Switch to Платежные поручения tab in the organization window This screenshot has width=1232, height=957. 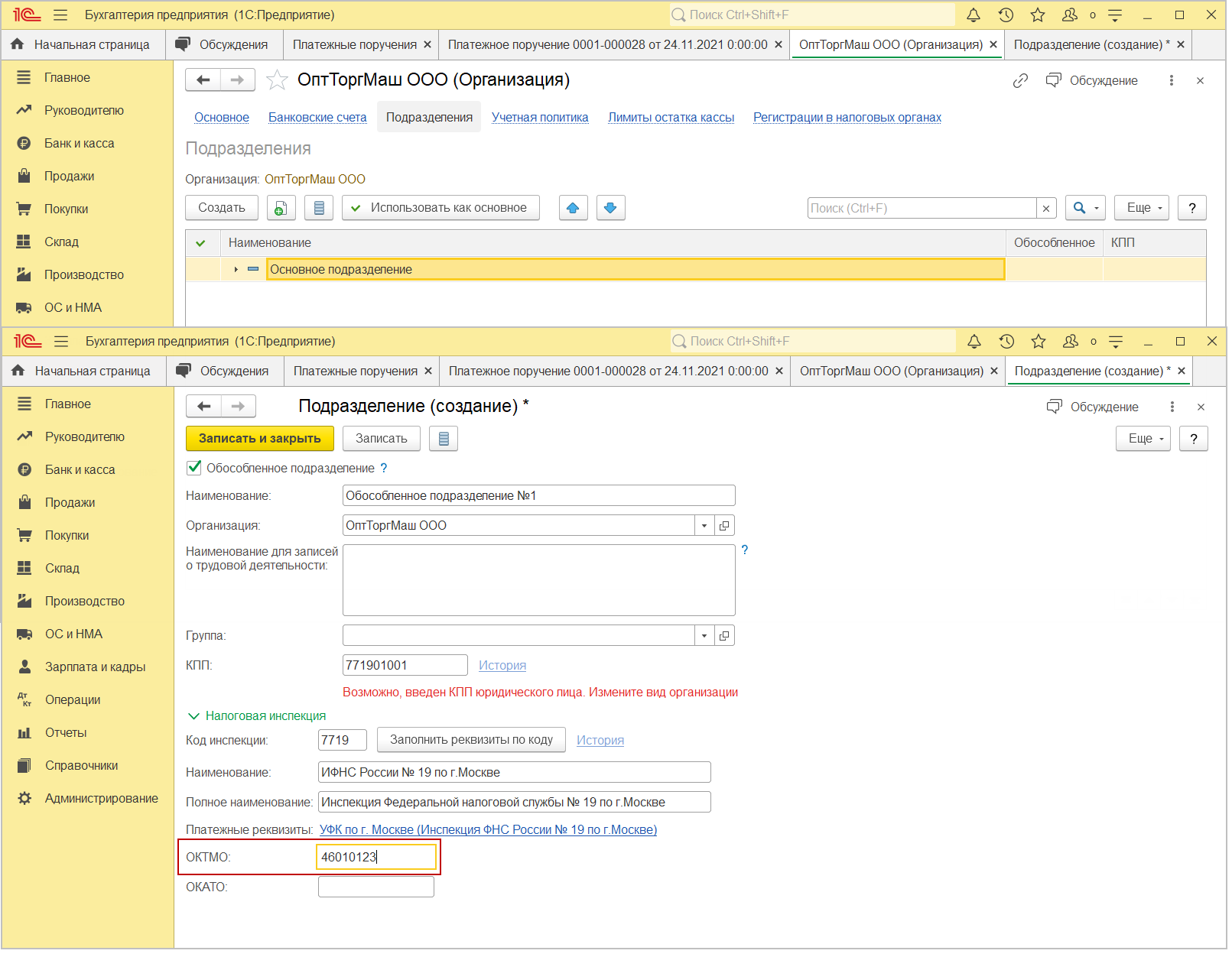click(355, 44)
